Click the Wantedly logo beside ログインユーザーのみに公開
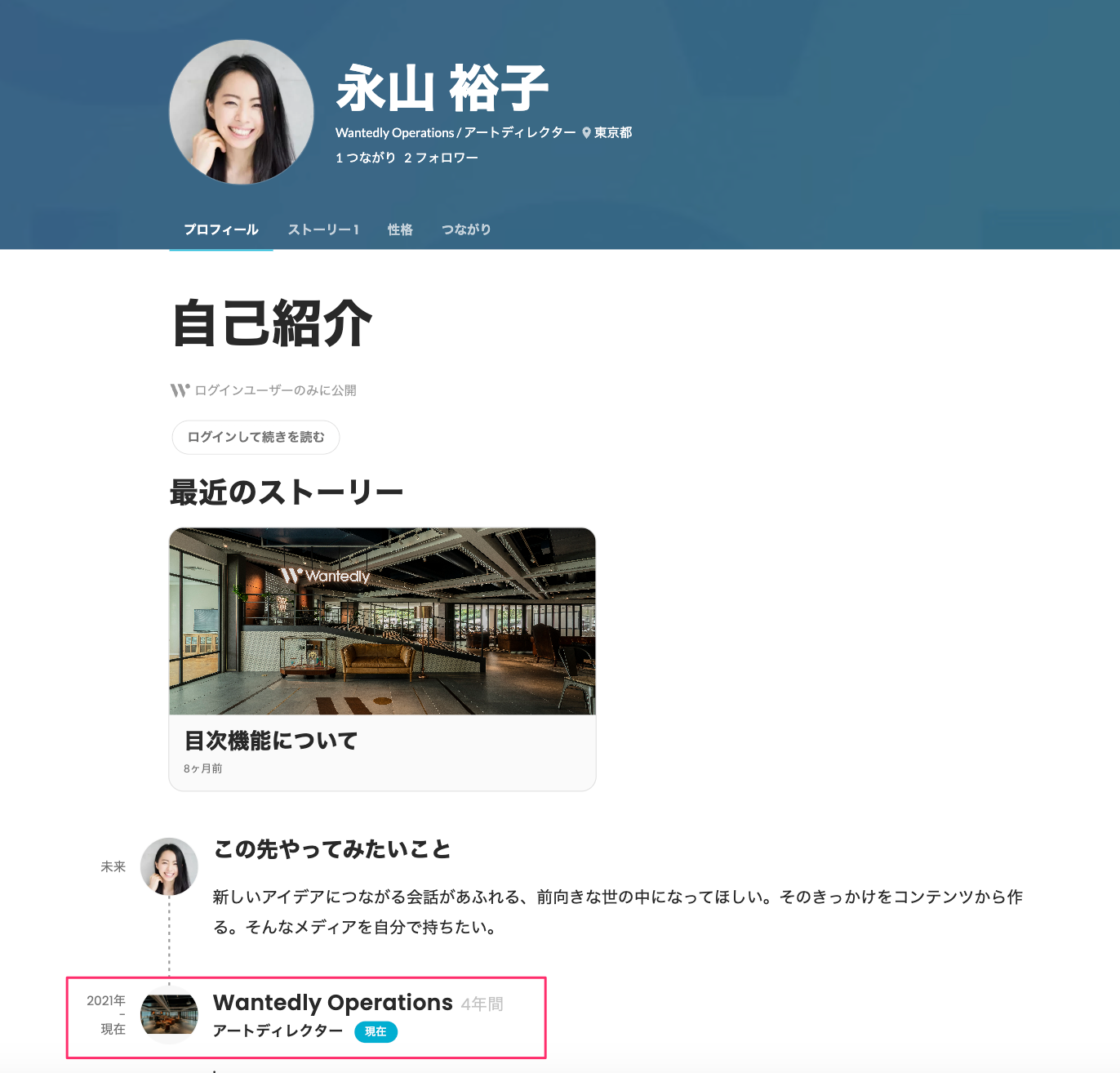The image size is (1120, 1073). pos(180,390)
